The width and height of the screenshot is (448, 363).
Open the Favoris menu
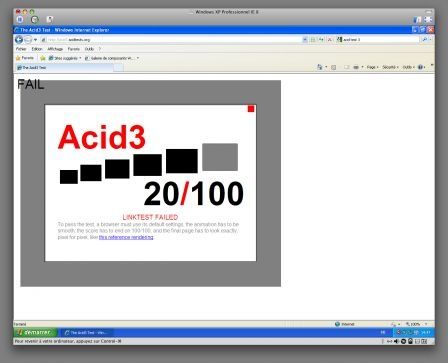click(74, 49)
